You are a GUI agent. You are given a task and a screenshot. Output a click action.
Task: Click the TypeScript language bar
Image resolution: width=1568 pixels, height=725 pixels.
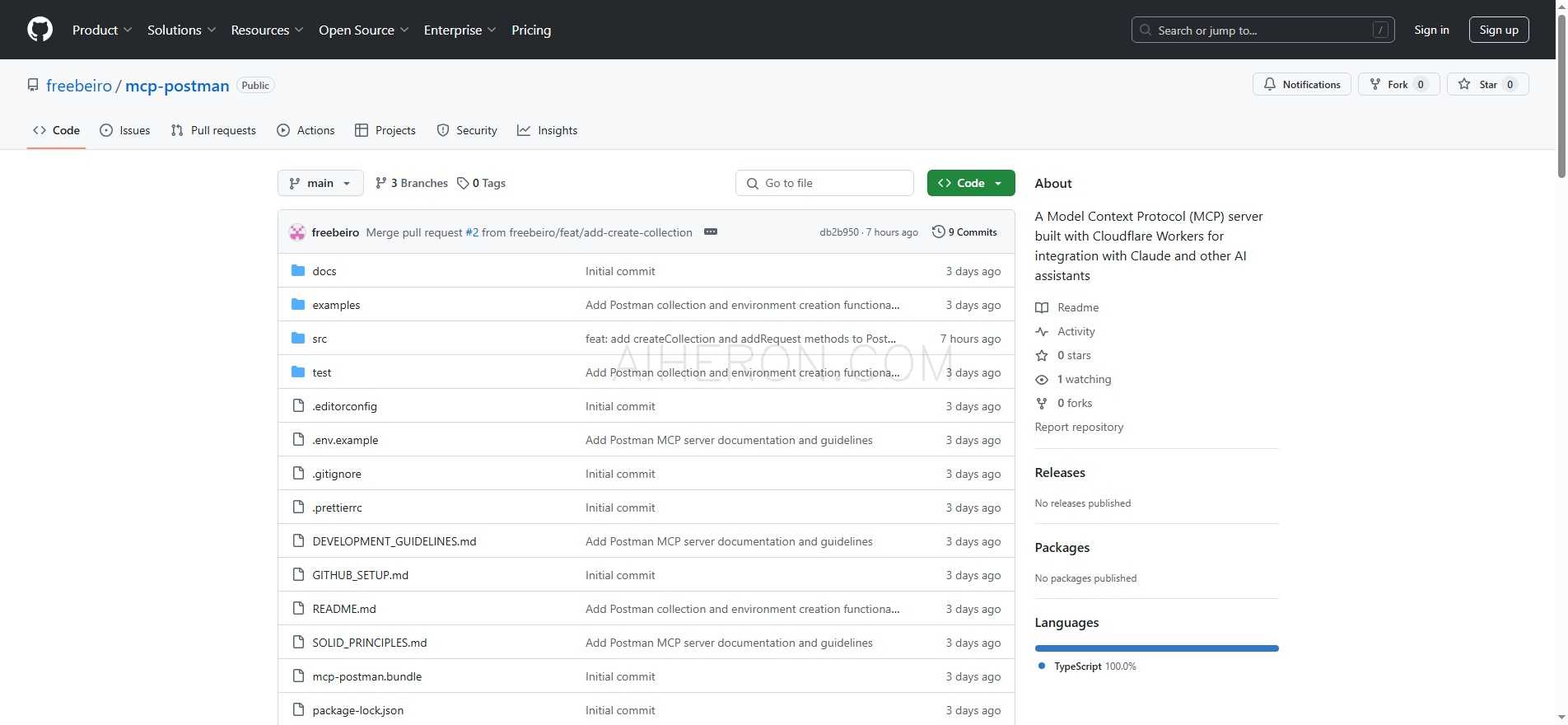click(1156, 648)
